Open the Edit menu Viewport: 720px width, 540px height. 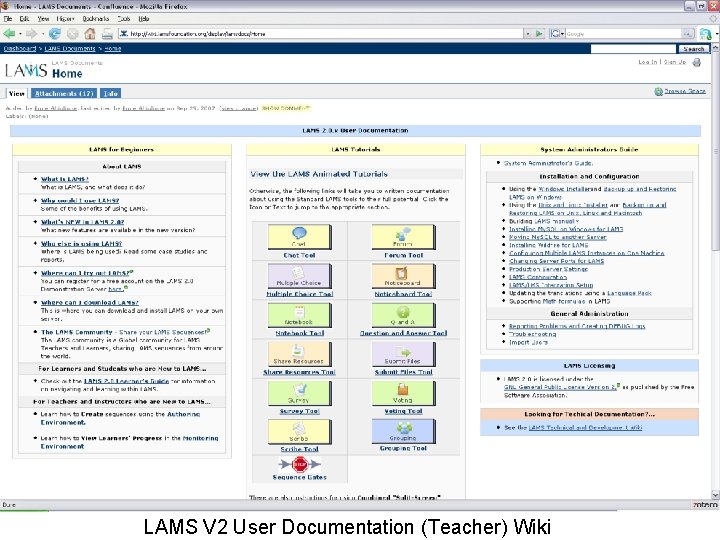pyautogui.click(x=24, y=19)
